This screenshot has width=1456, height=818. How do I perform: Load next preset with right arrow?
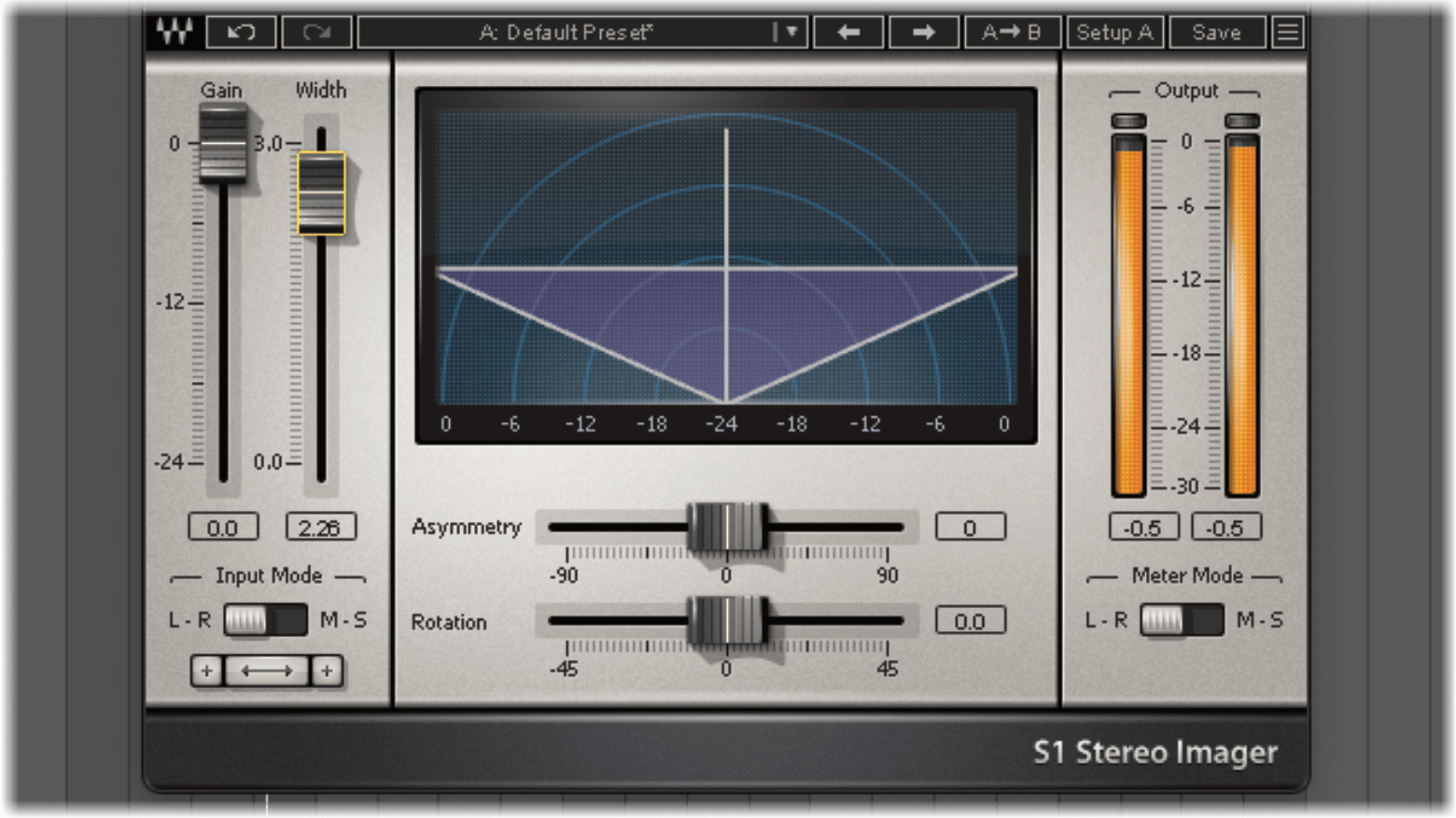click(x=924, y=32)
